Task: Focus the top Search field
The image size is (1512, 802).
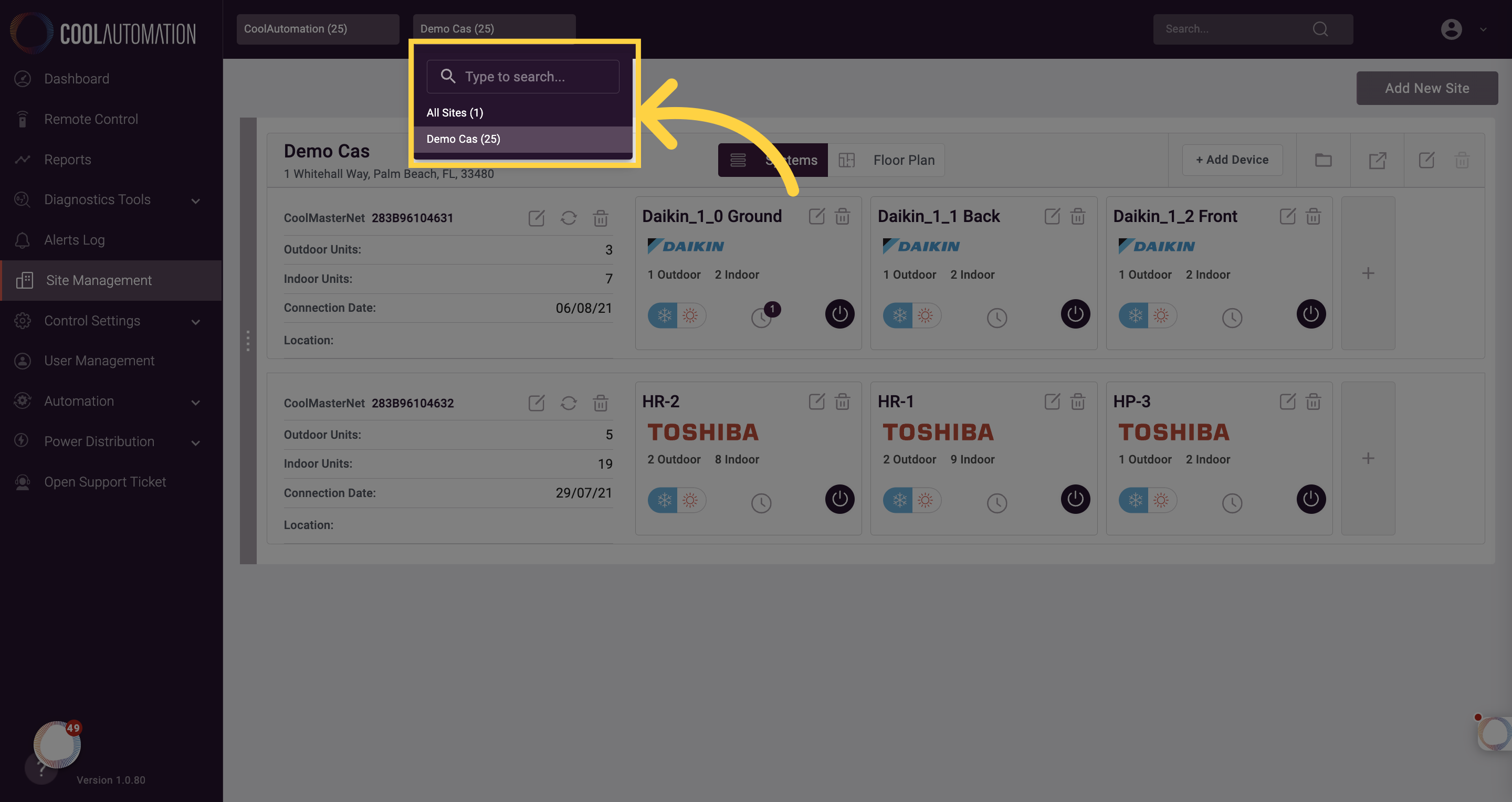Action: click(1253, 29)
